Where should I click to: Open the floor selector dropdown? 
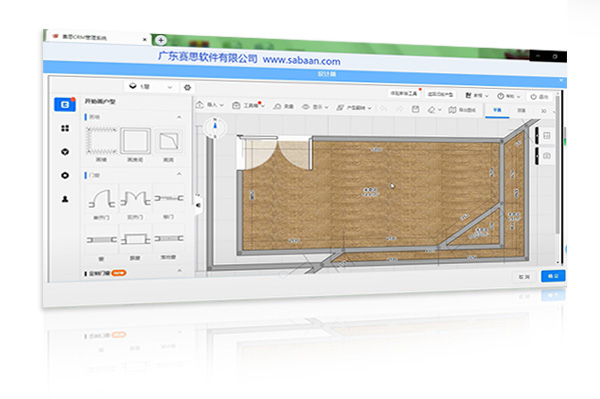tap(151, 86)
